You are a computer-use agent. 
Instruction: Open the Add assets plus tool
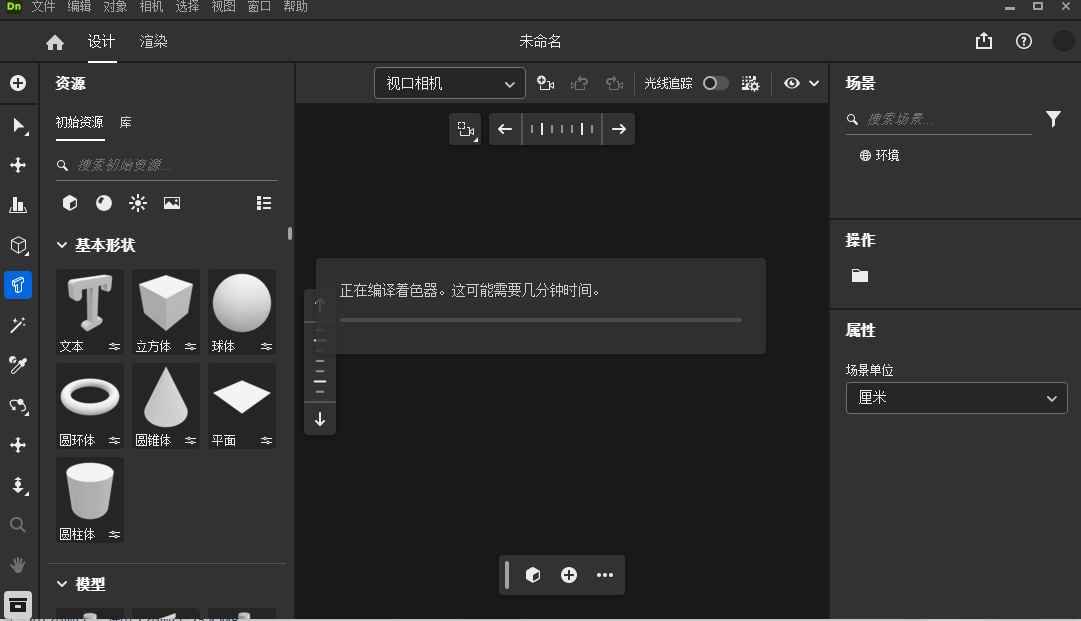coord(18,83)
